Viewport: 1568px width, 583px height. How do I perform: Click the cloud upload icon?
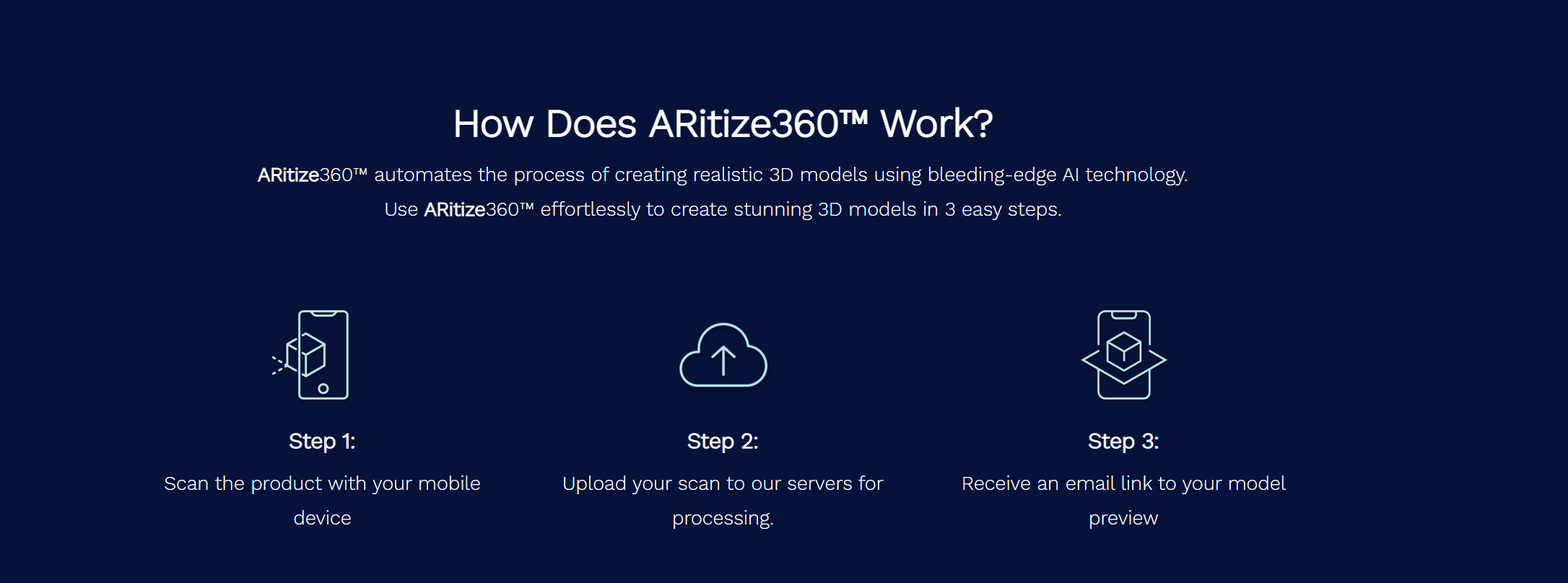[x=723, y=354]
